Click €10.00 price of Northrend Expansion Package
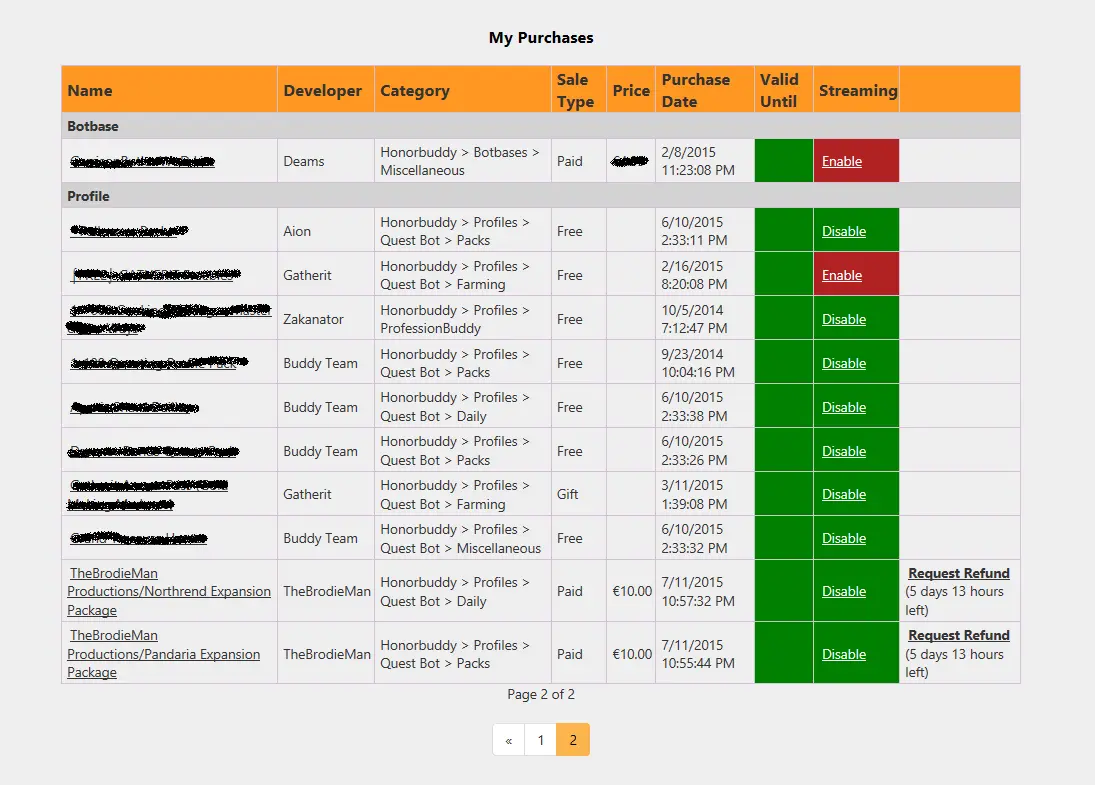1095x785 pixels. 632,592
